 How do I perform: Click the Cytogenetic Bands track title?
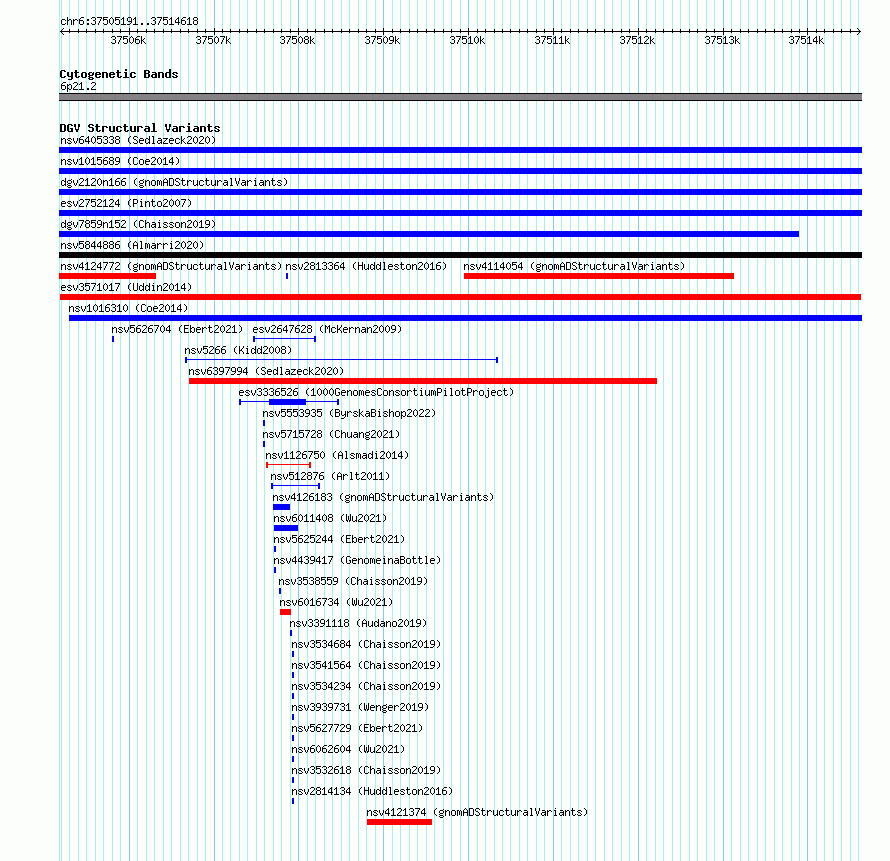119,74
